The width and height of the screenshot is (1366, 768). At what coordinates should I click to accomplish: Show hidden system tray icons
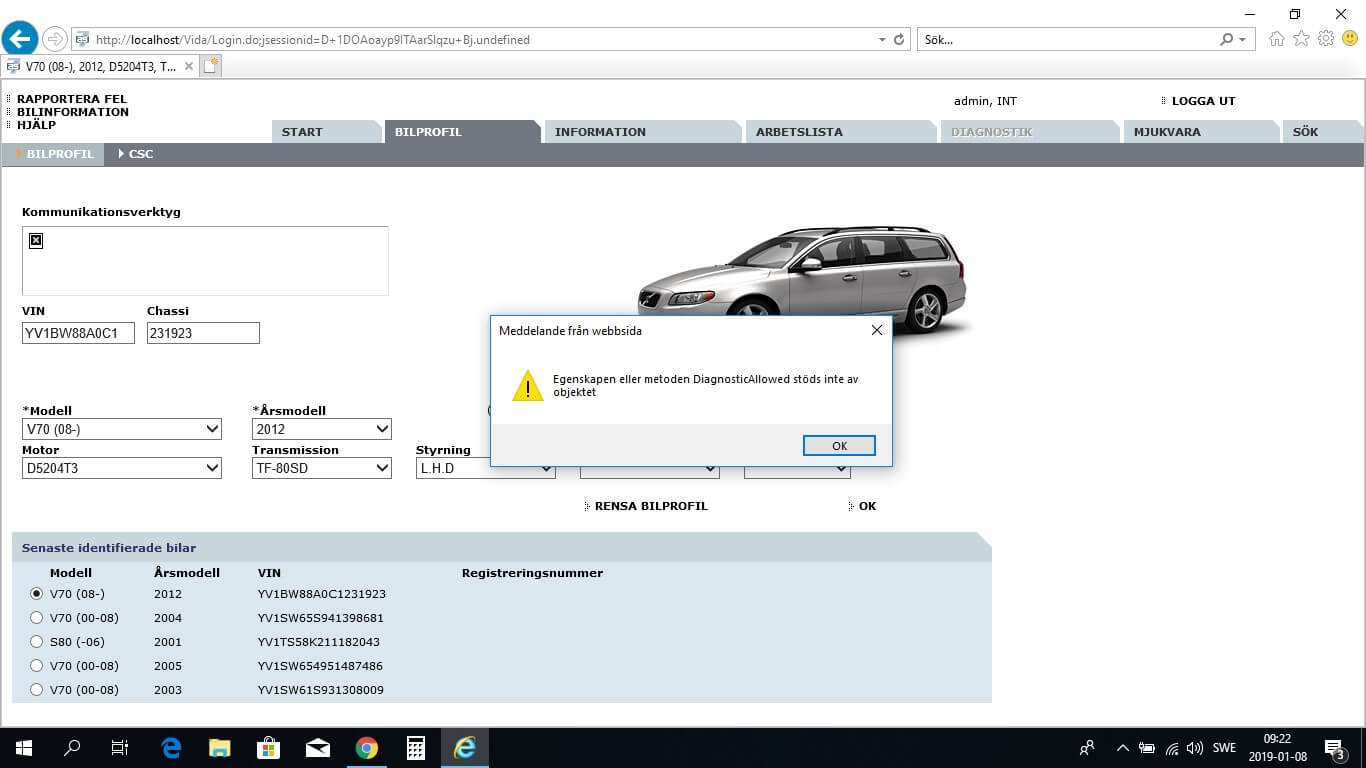pos(1122,748)
